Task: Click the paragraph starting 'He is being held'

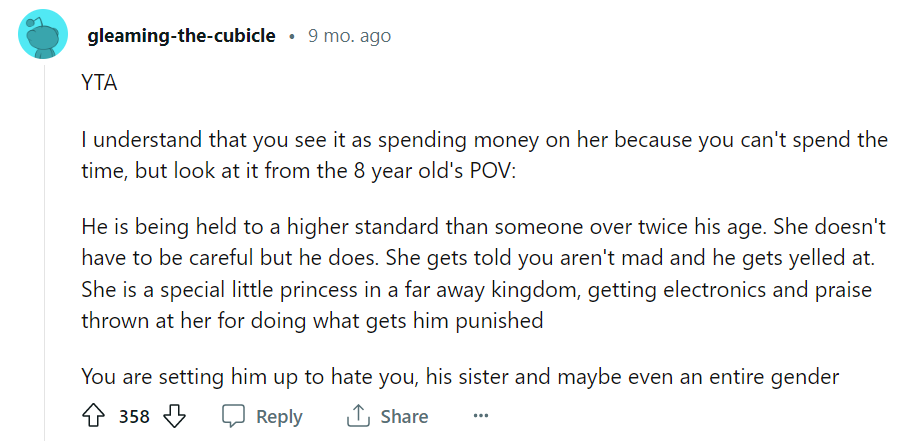Action: point(484,274)
